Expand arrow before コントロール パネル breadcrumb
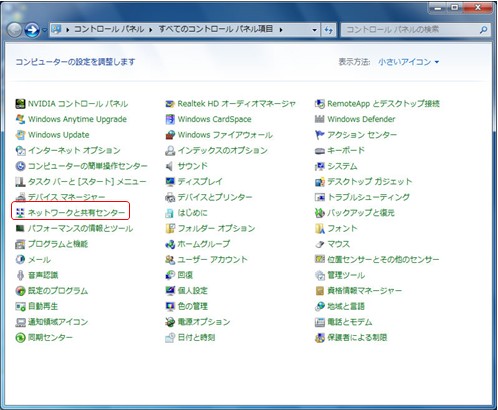This screenshot has width=498, height=410. pos(68,30)
